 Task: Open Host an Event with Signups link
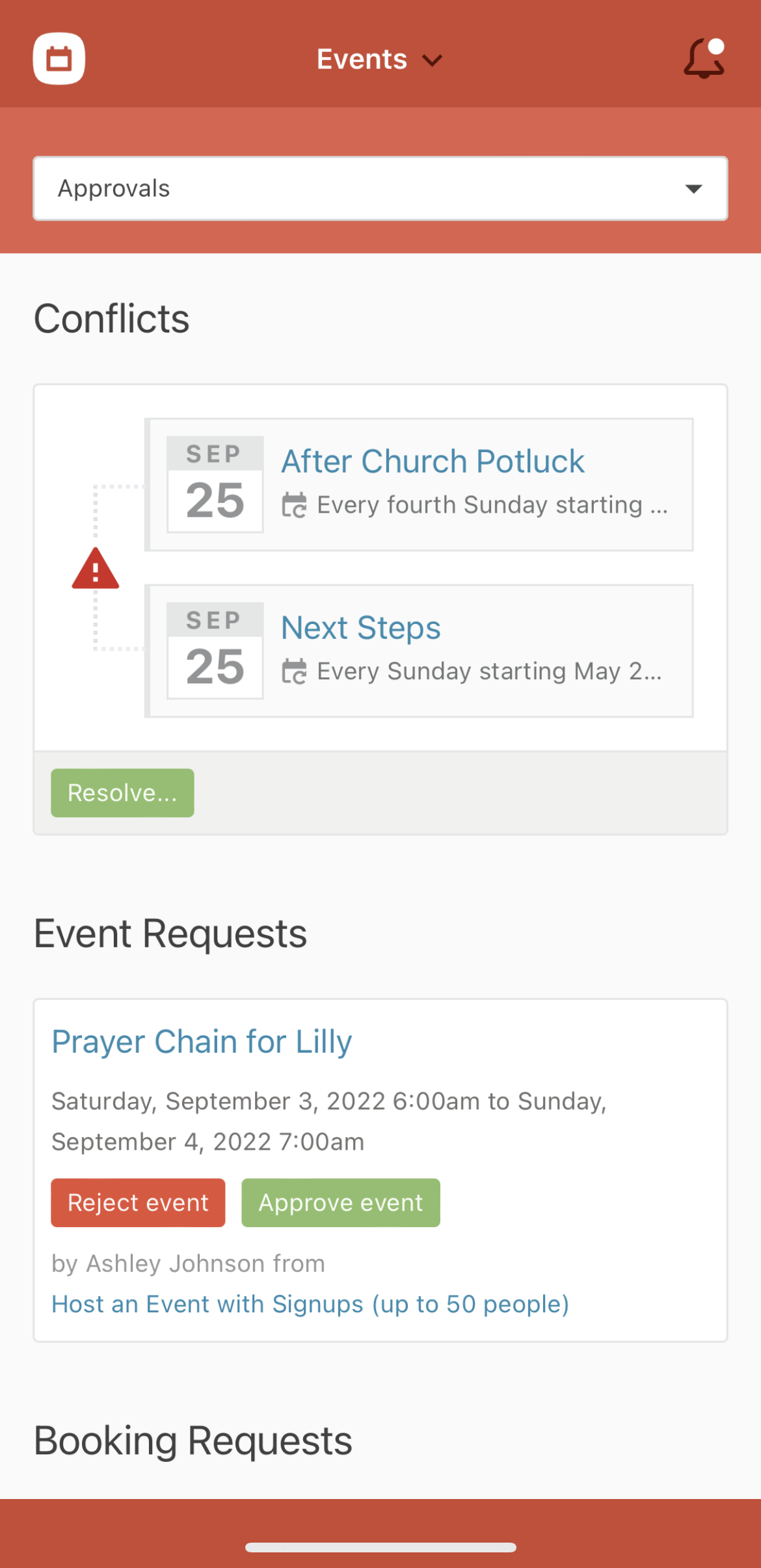click(310, 1304)
